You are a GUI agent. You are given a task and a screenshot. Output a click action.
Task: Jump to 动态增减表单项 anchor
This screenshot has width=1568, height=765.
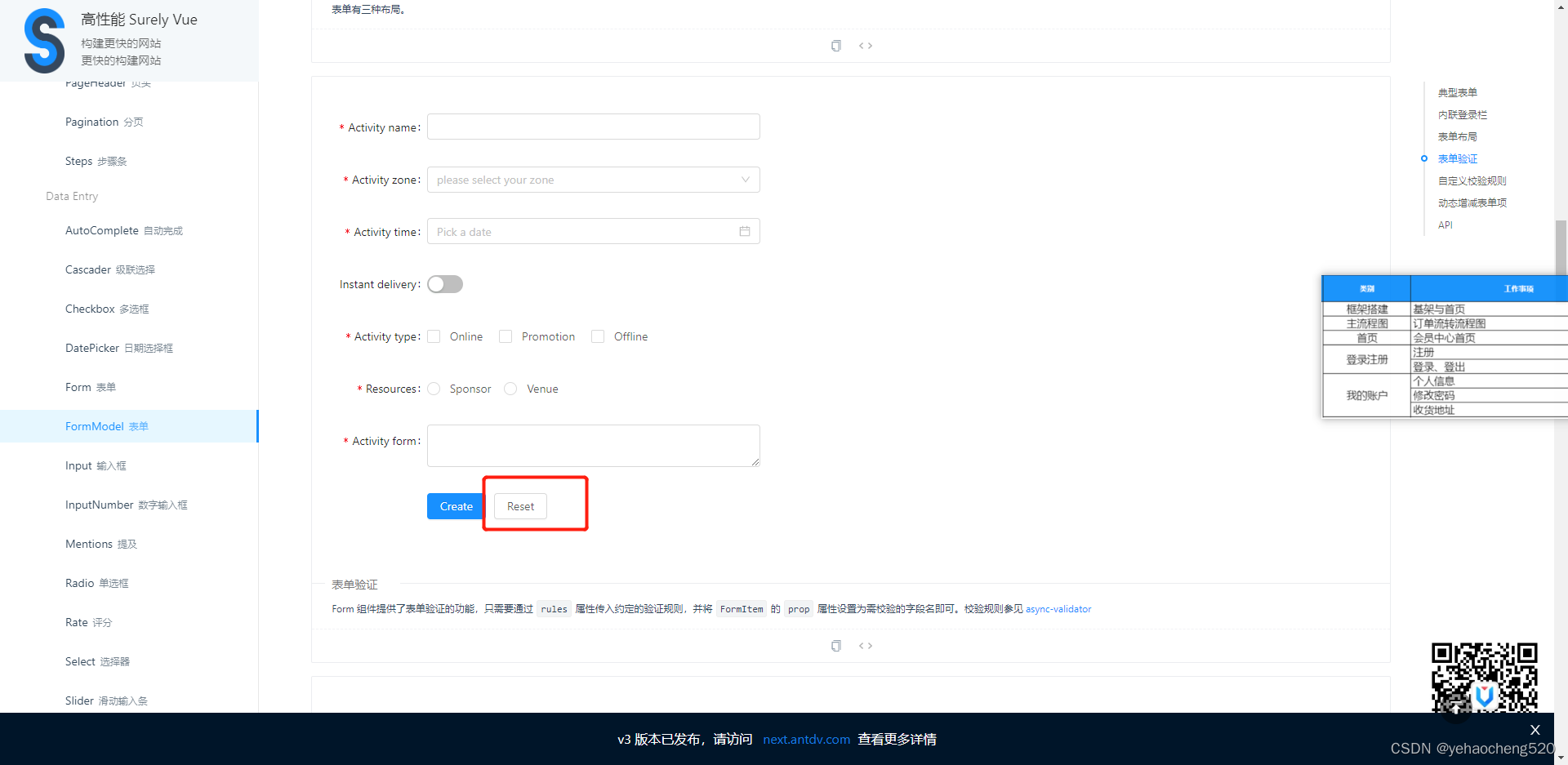coord(1472,202)
